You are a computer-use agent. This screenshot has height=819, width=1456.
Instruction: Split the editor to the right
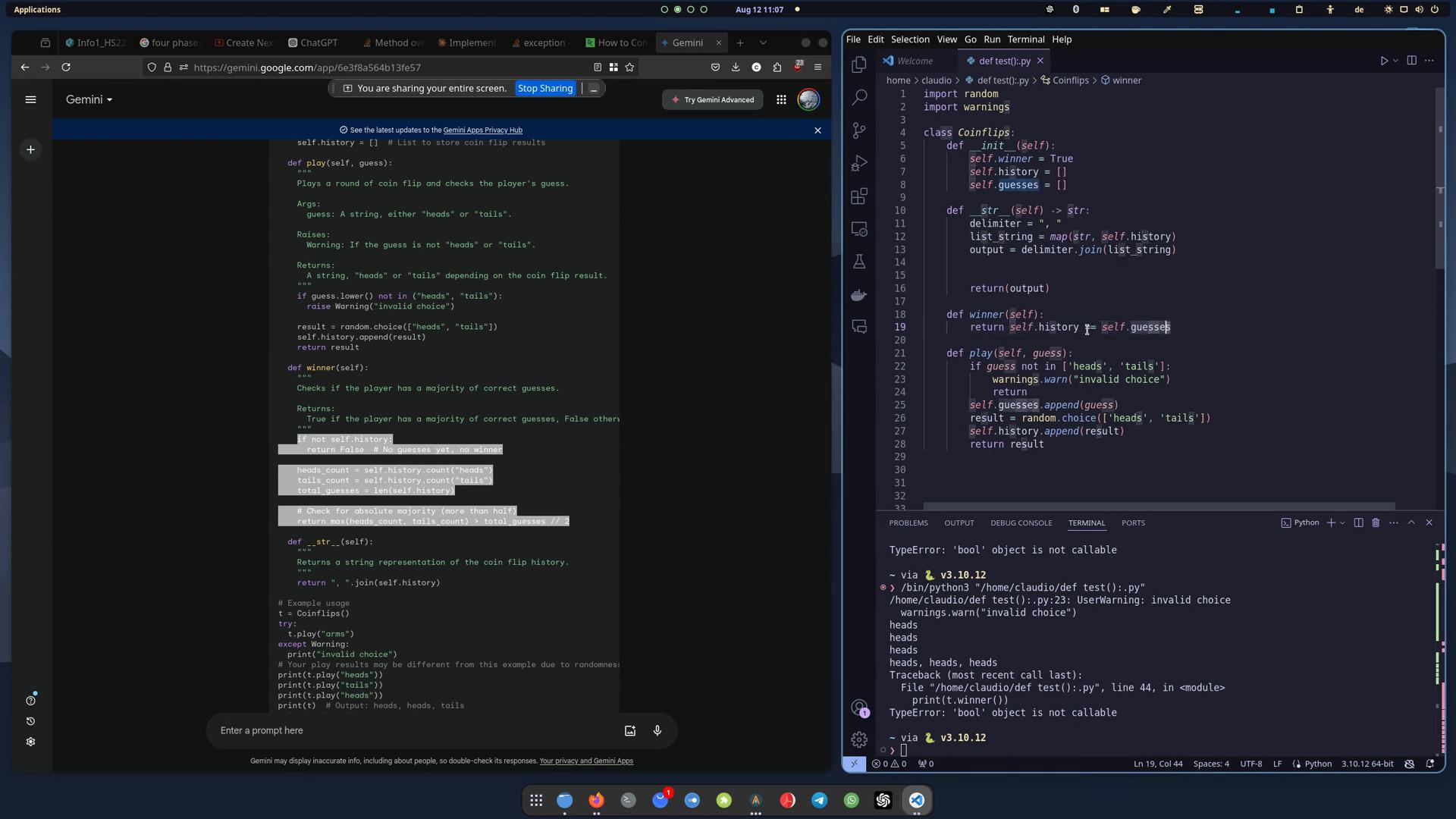pyautogui.click(x=1411, y=61)
